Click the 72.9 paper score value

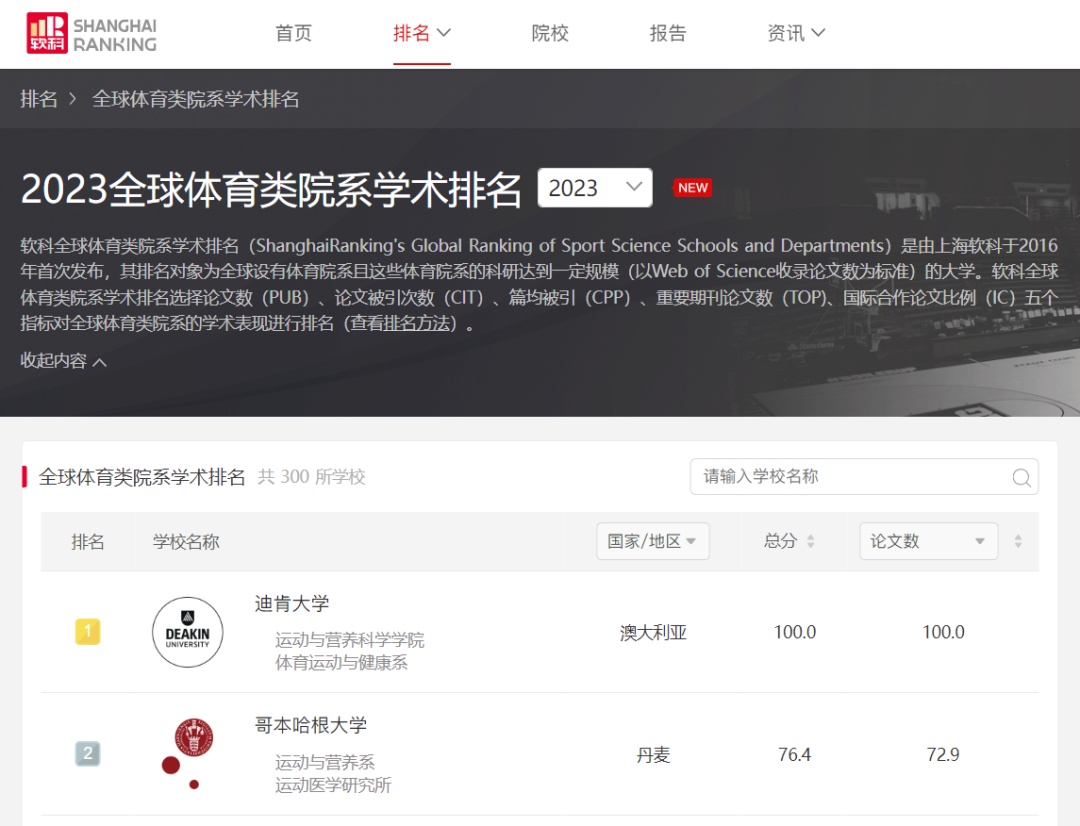[x=943, y=755]
